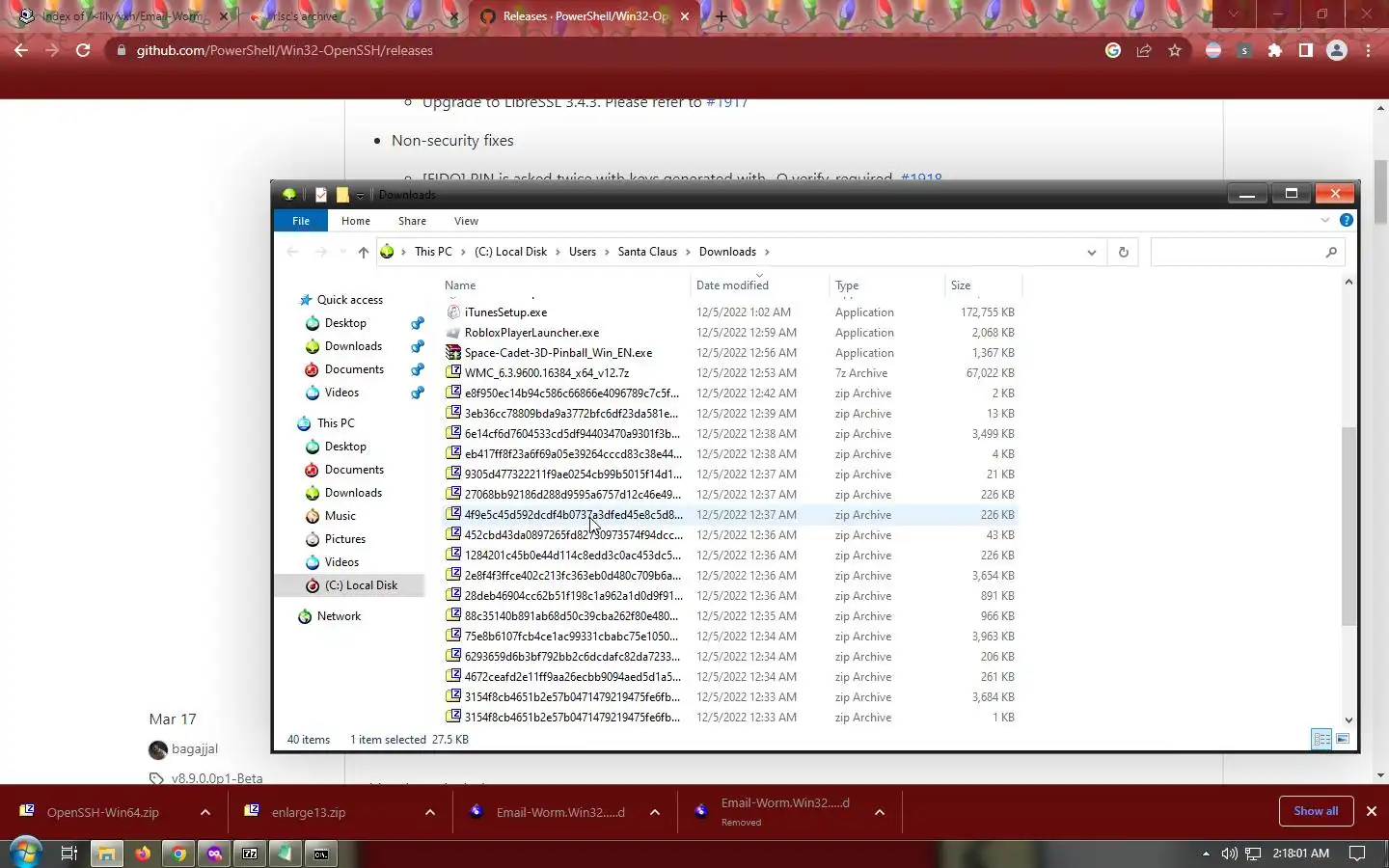Bookmark this page with the star icon

pyautogui.click(x=1175, y=50)
